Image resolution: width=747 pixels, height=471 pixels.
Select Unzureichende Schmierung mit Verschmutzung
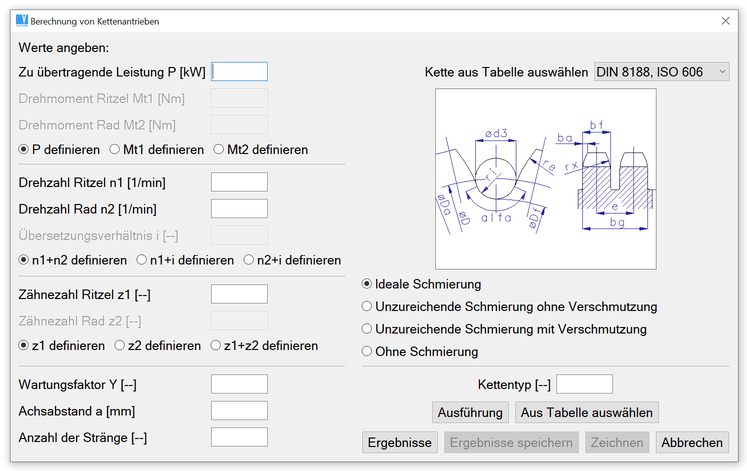click(367, 329)
